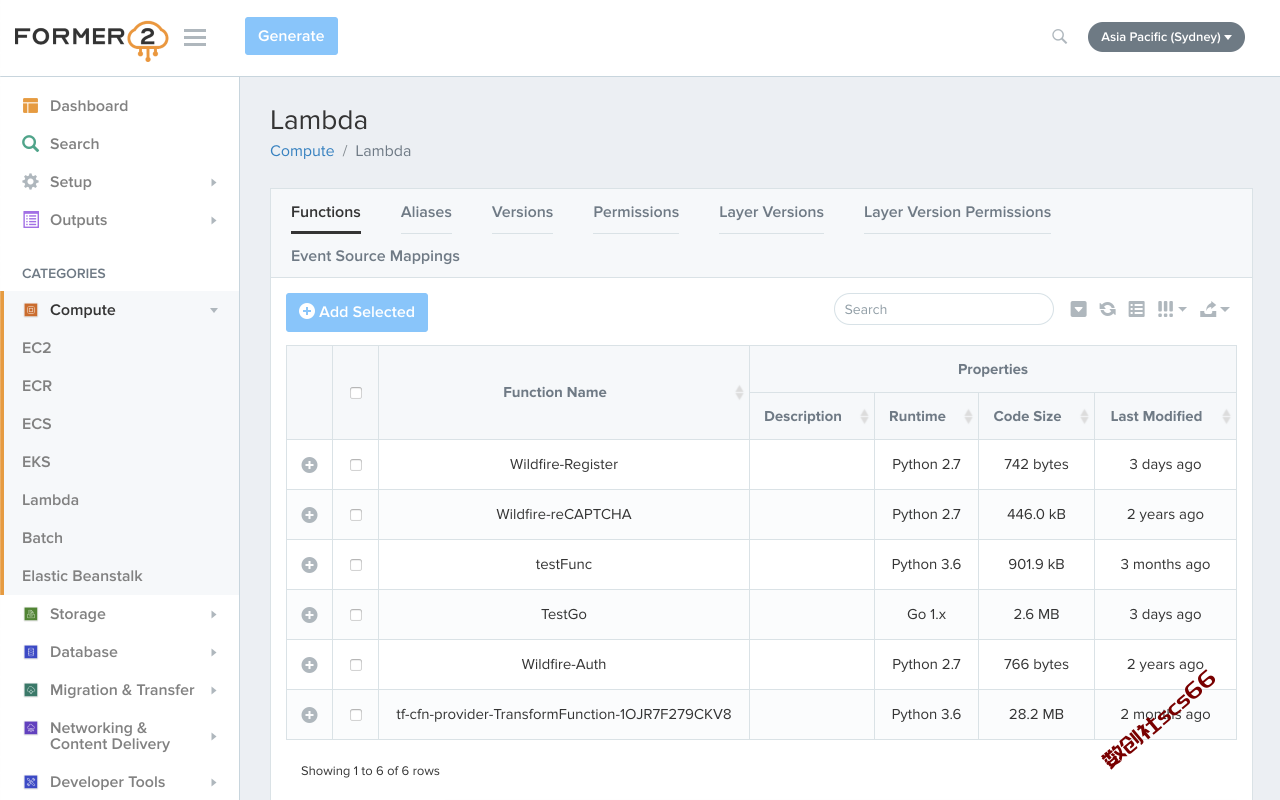The height and width of the screenshot is (800, 1280).
Task: Toggle the card view list icon
Action: (x=1136, y=309)
